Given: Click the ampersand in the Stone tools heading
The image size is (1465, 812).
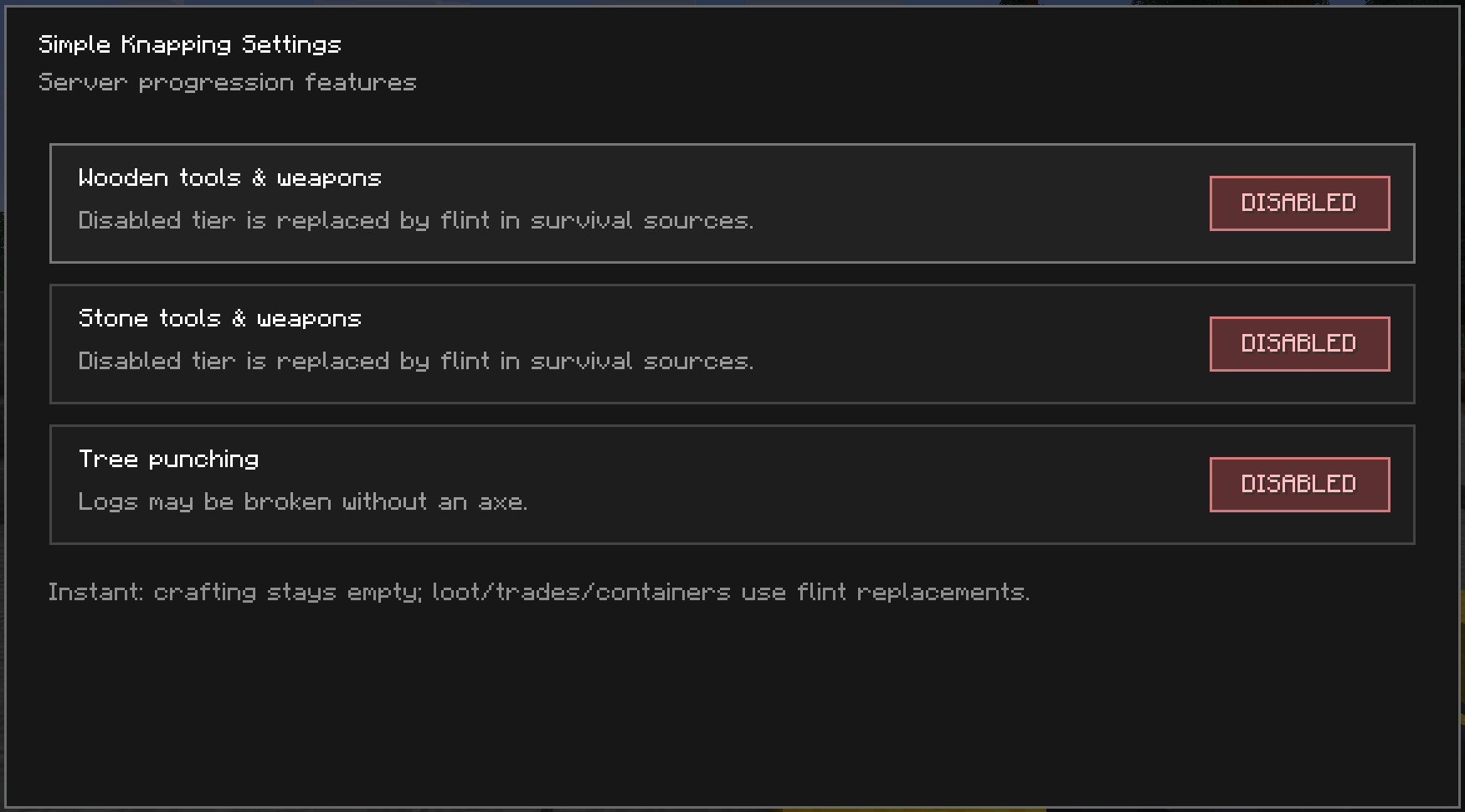Looking at the screenshot, I should (239, 318).
